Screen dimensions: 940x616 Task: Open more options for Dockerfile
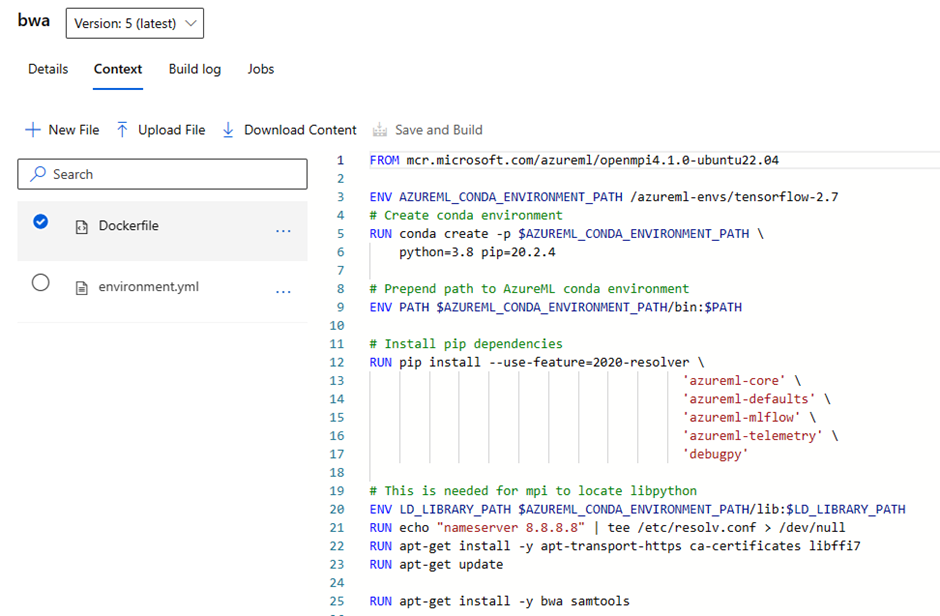[x=283, y=231]
